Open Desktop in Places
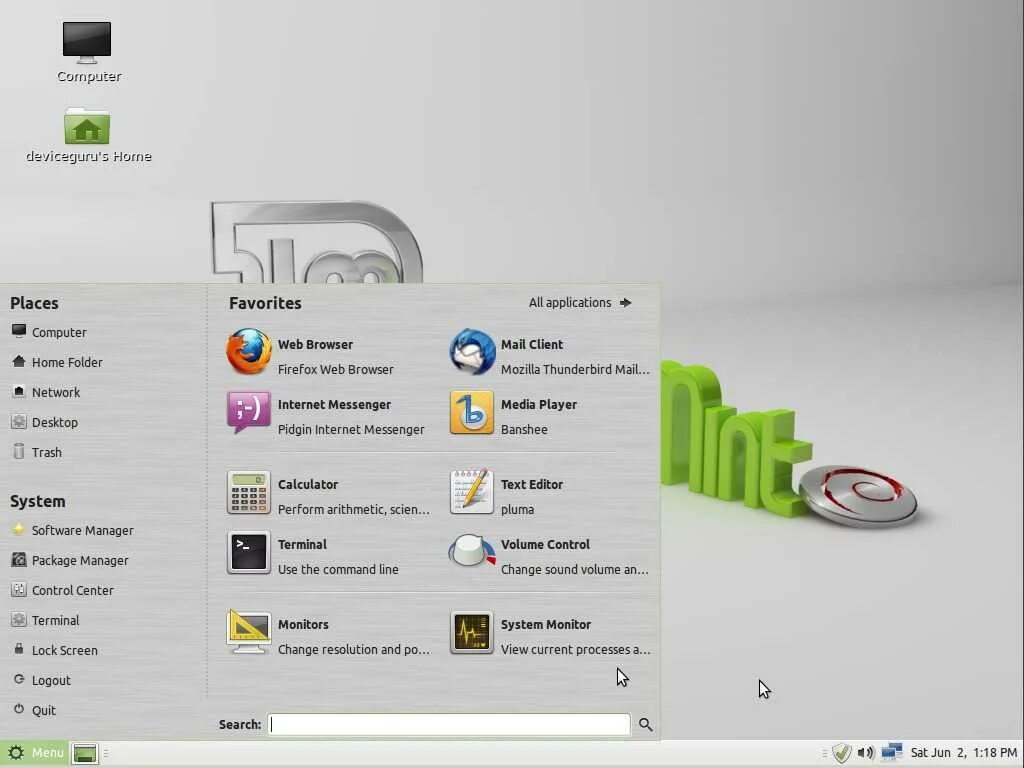 coord(55,422)
